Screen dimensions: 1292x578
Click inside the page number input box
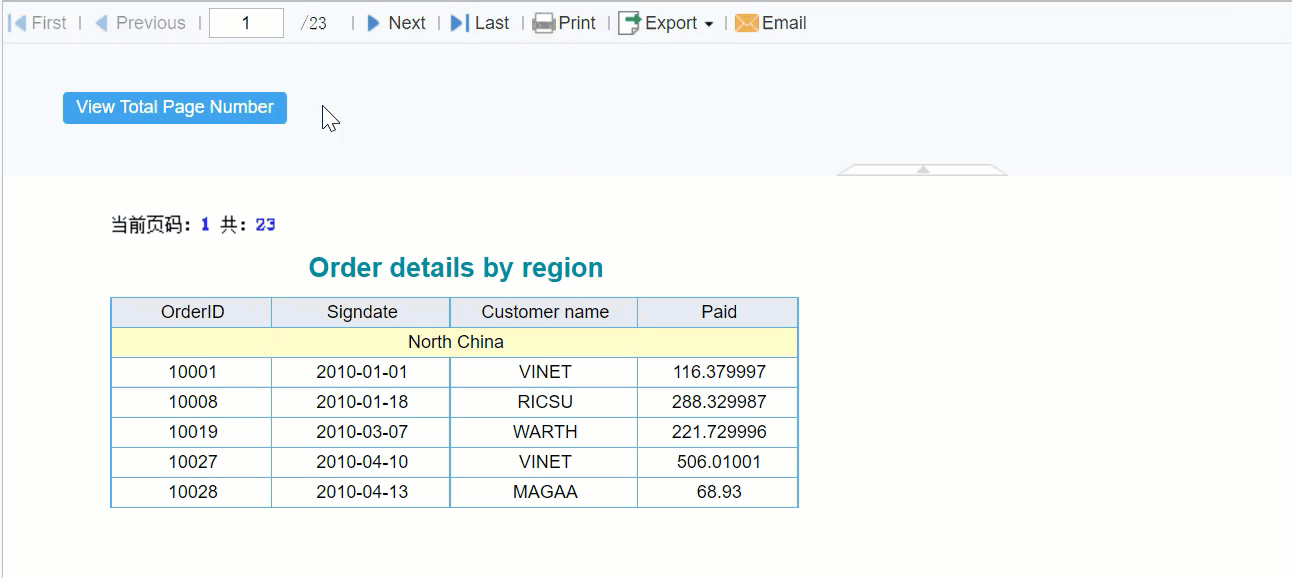coord(246,22)
